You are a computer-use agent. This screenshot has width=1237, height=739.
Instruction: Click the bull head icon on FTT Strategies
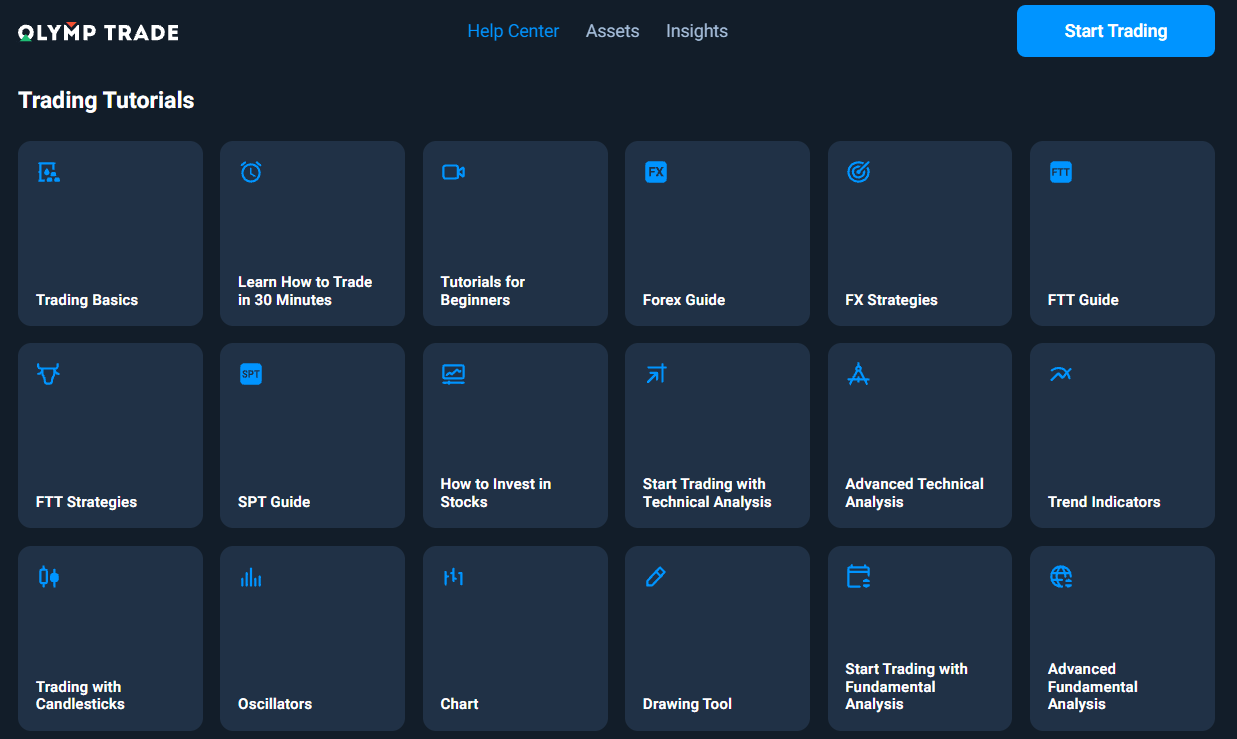click(x=48, y=374)
